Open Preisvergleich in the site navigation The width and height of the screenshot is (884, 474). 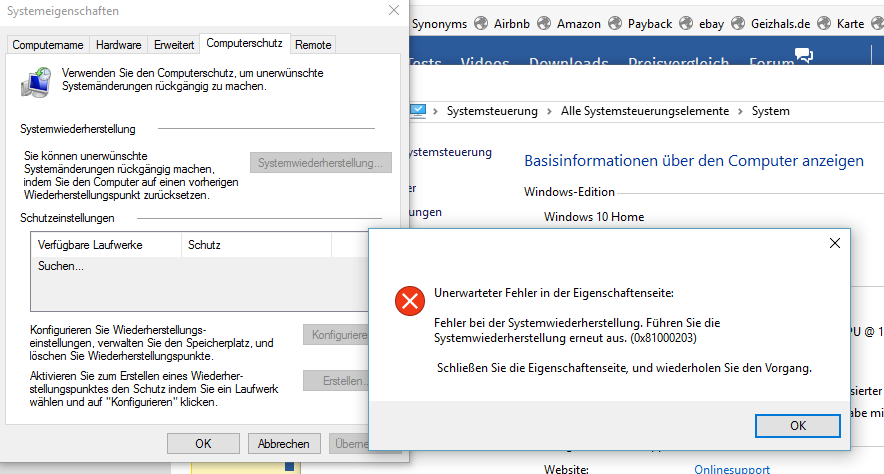pos(679,61)
